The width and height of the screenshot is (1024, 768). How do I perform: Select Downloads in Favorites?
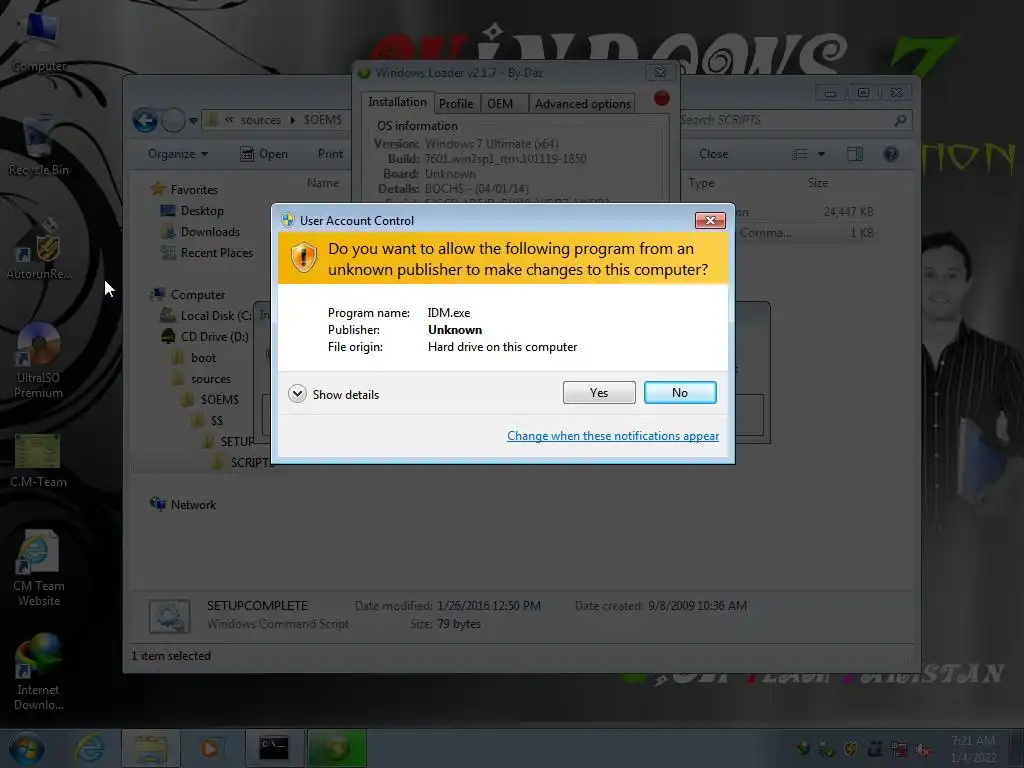(x=209, y=232)
